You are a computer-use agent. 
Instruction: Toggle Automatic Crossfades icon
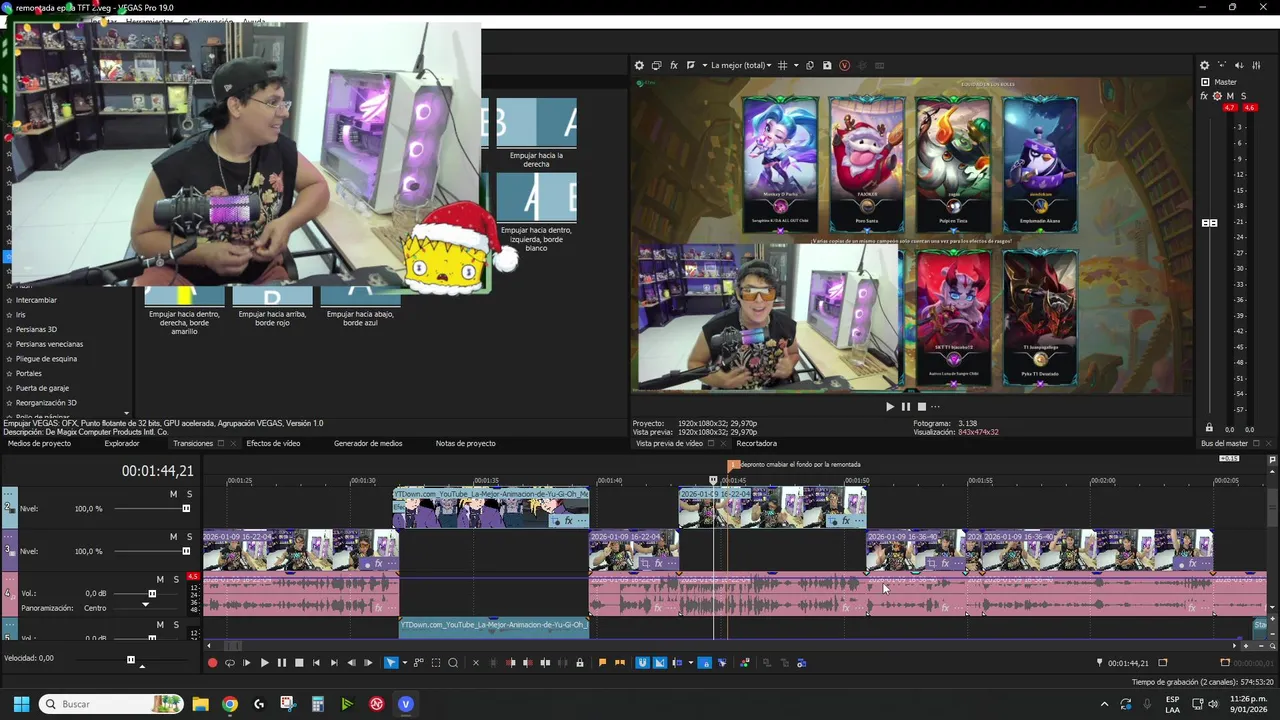pyautogui.click(x=659, y=662)
